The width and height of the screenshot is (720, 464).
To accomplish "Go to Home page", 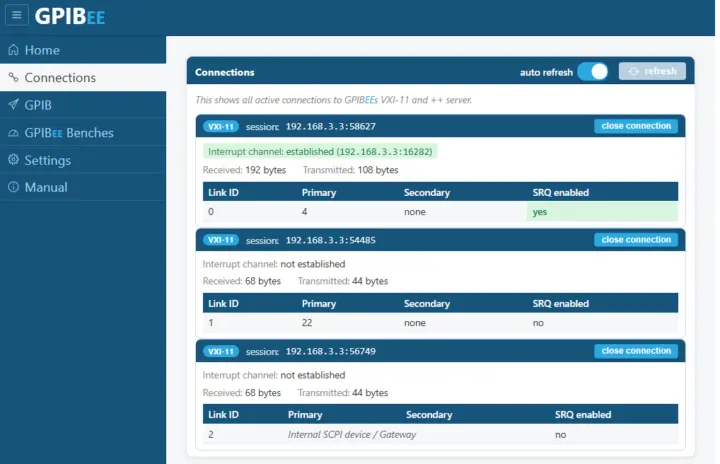I will click(83, 50).
